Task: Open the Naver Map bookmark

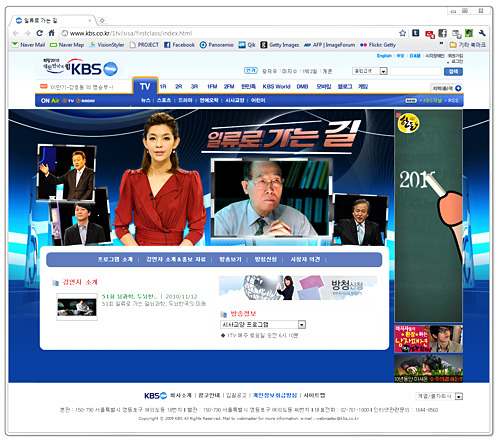Action: tap(67, 45)
